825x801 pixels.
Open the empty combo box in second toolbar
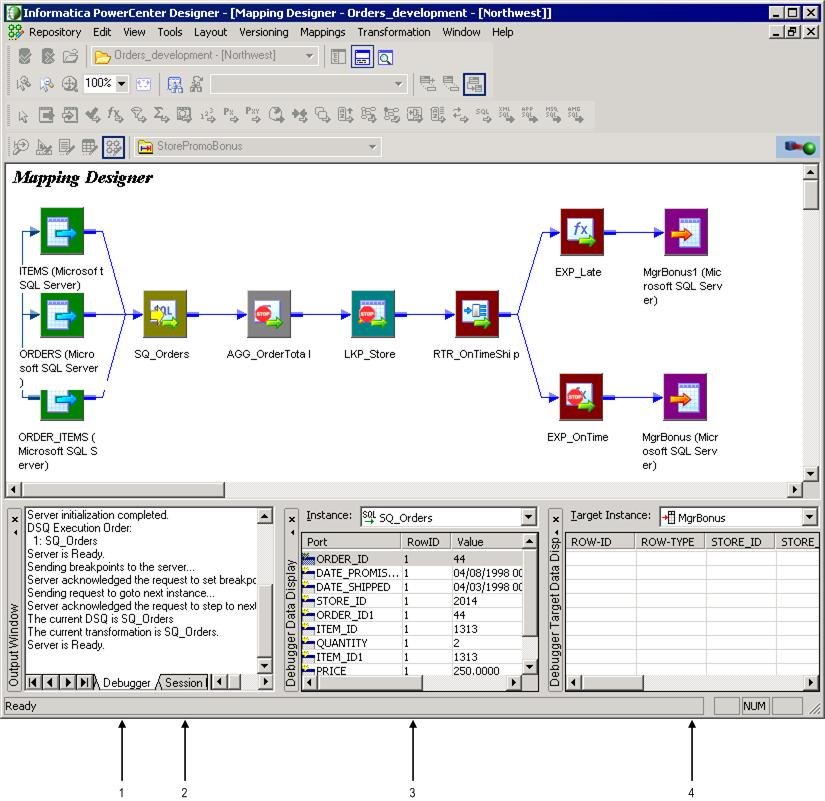398,84
